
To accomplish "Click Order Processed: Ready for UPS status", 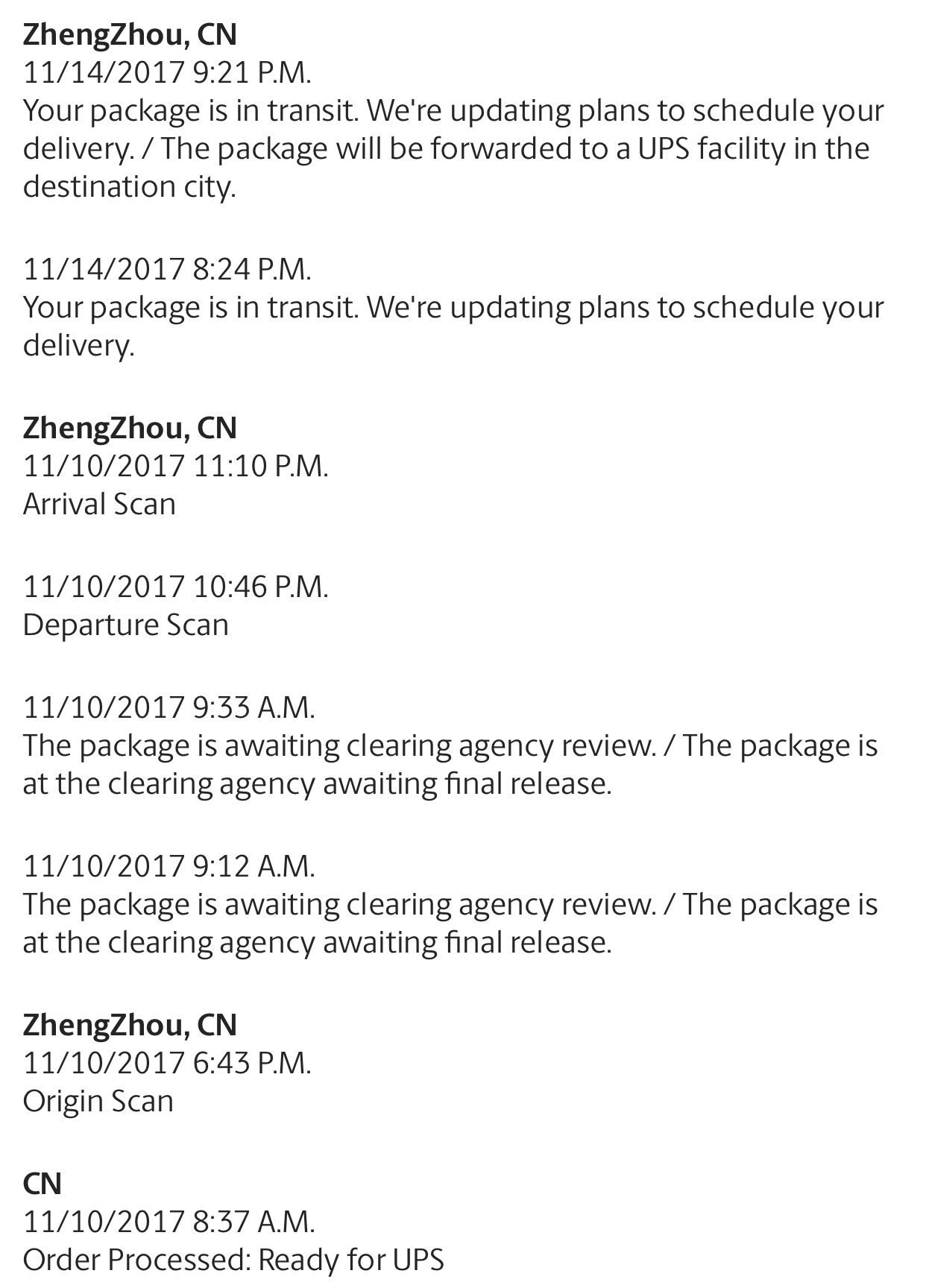I will pos(233,1260).
